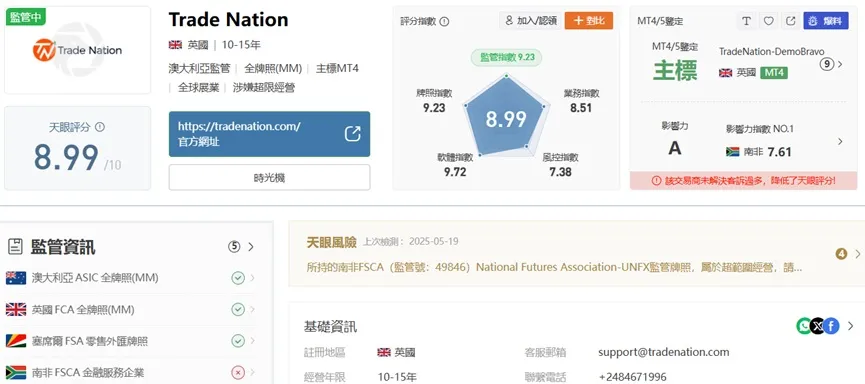Click the support@tradenation.com email
The width and height of the screenshot is (865, 384).
664,352
